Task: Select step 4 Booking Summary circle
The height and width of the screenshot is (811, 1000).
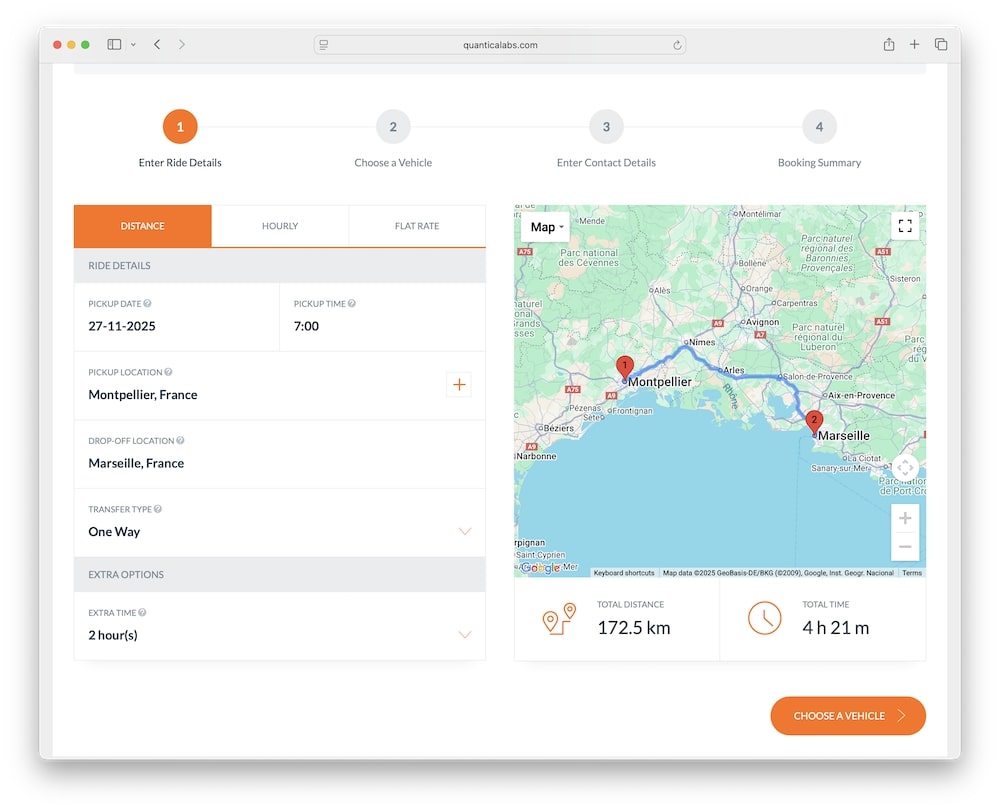Action: point(819,126)
